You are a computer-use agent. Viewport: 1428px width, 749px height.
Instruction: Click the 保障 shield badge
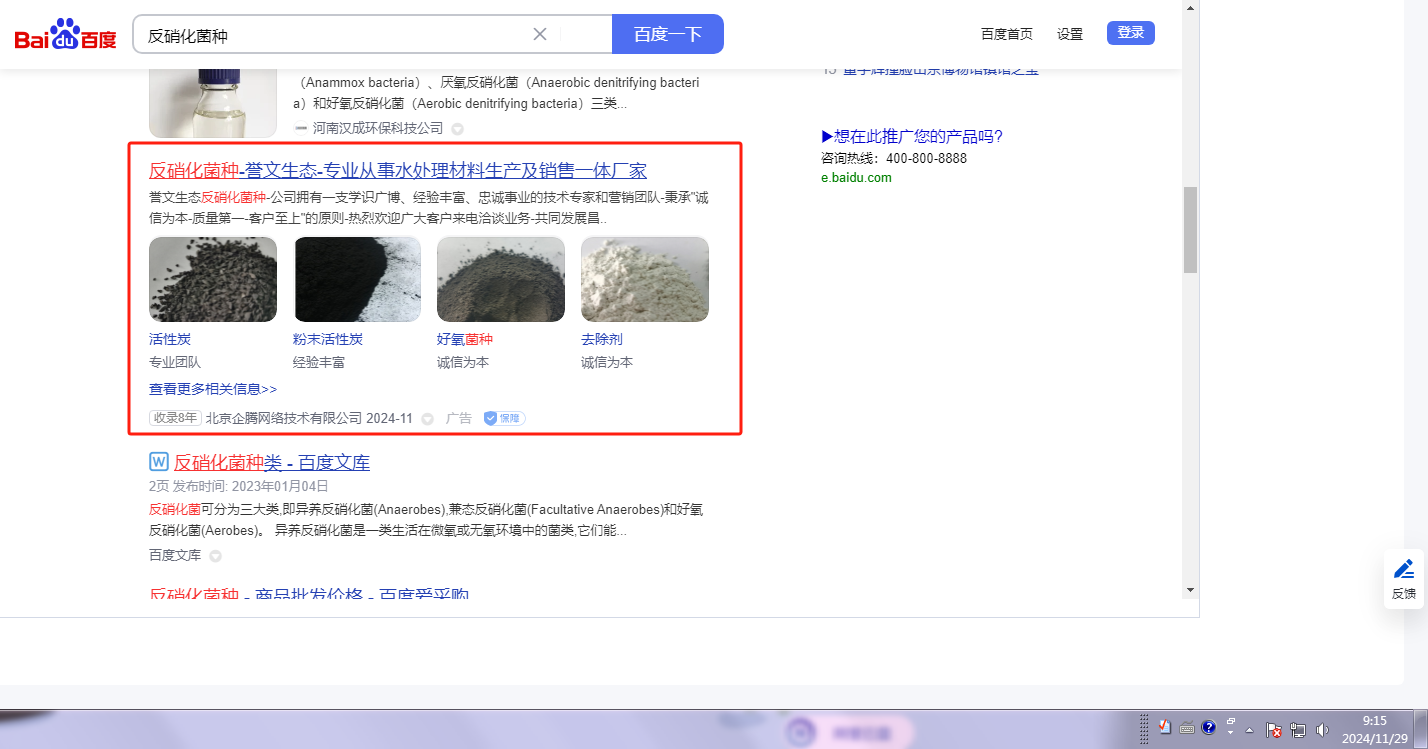coord(504,418)
